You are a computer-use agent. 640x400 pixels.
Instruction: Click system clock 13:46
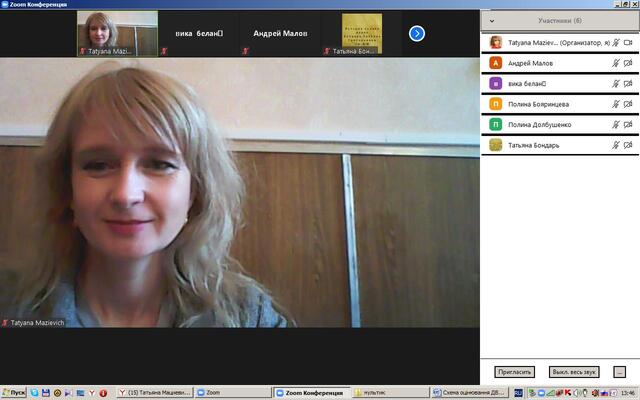click(628, 393)
